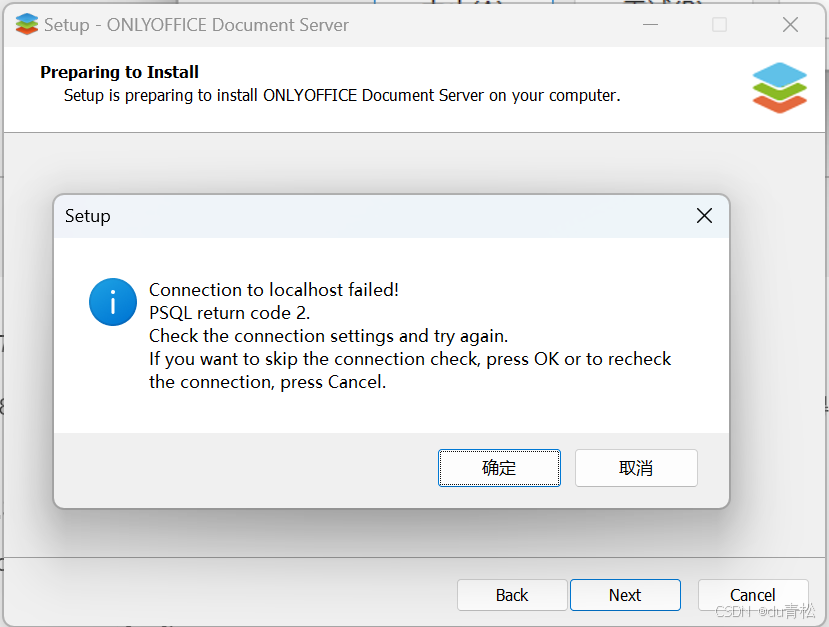Click the inner dialog's 'Setup' title text
829x627 pixels.
88,216
